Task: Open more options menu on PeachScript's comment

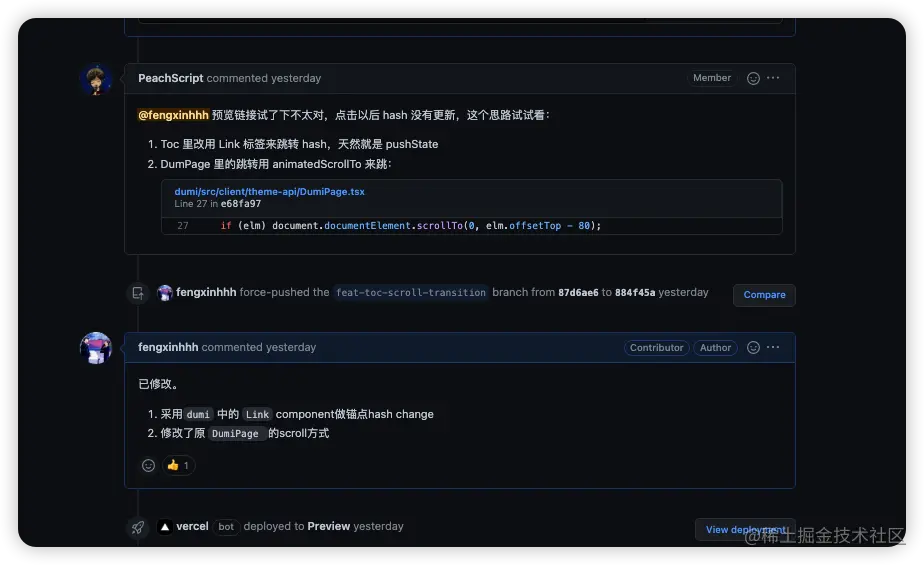Action: (x=773, y=78)
